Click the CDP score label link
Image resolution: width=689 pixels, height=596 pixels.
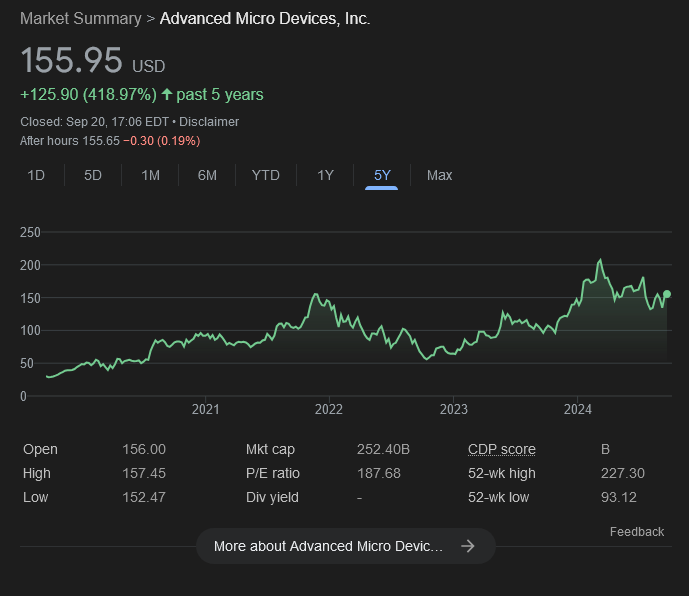coord(502,449)
